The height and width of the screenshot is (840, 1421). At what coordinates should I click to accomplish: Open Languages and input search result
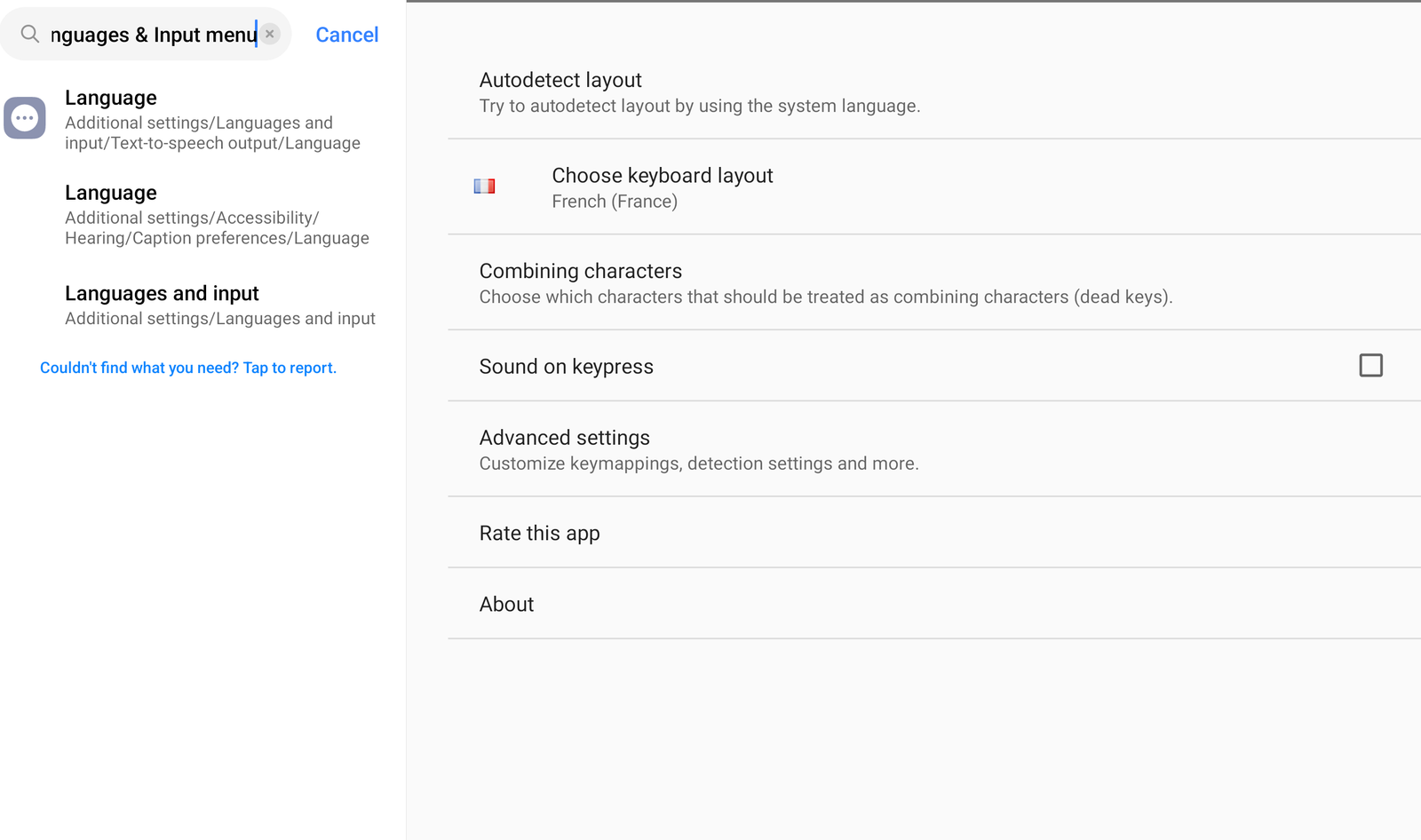219,305
